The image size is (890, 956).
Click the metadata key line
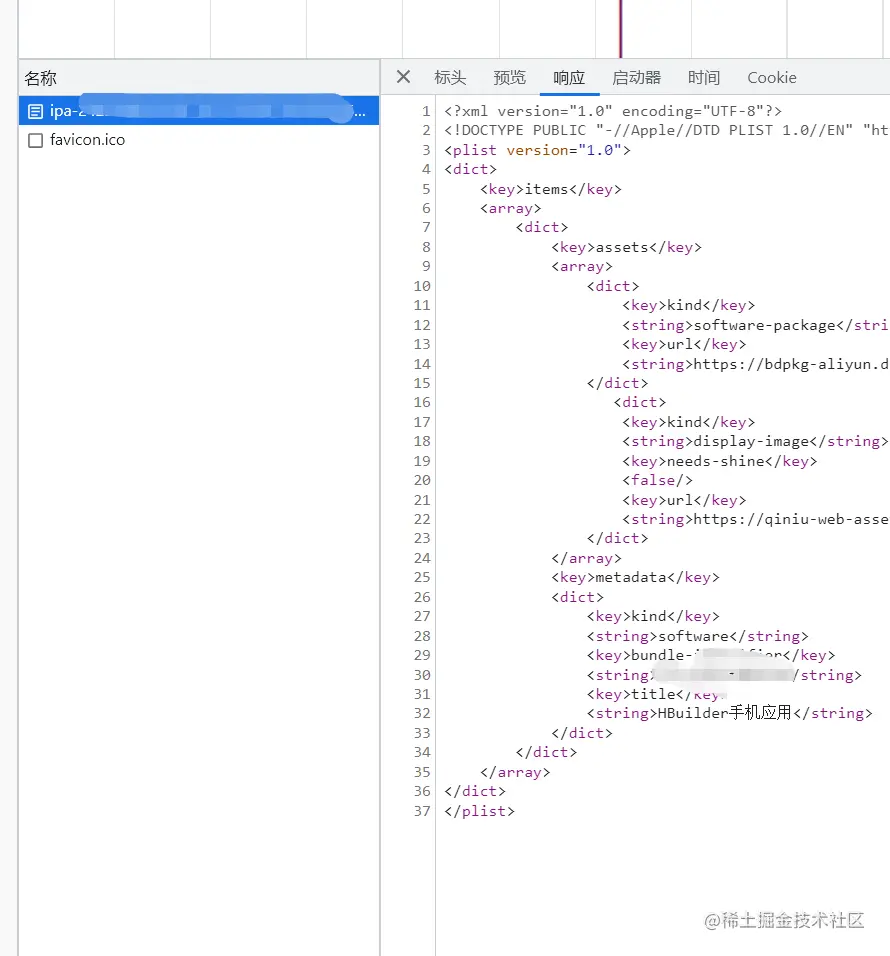[x=635, y=577]
